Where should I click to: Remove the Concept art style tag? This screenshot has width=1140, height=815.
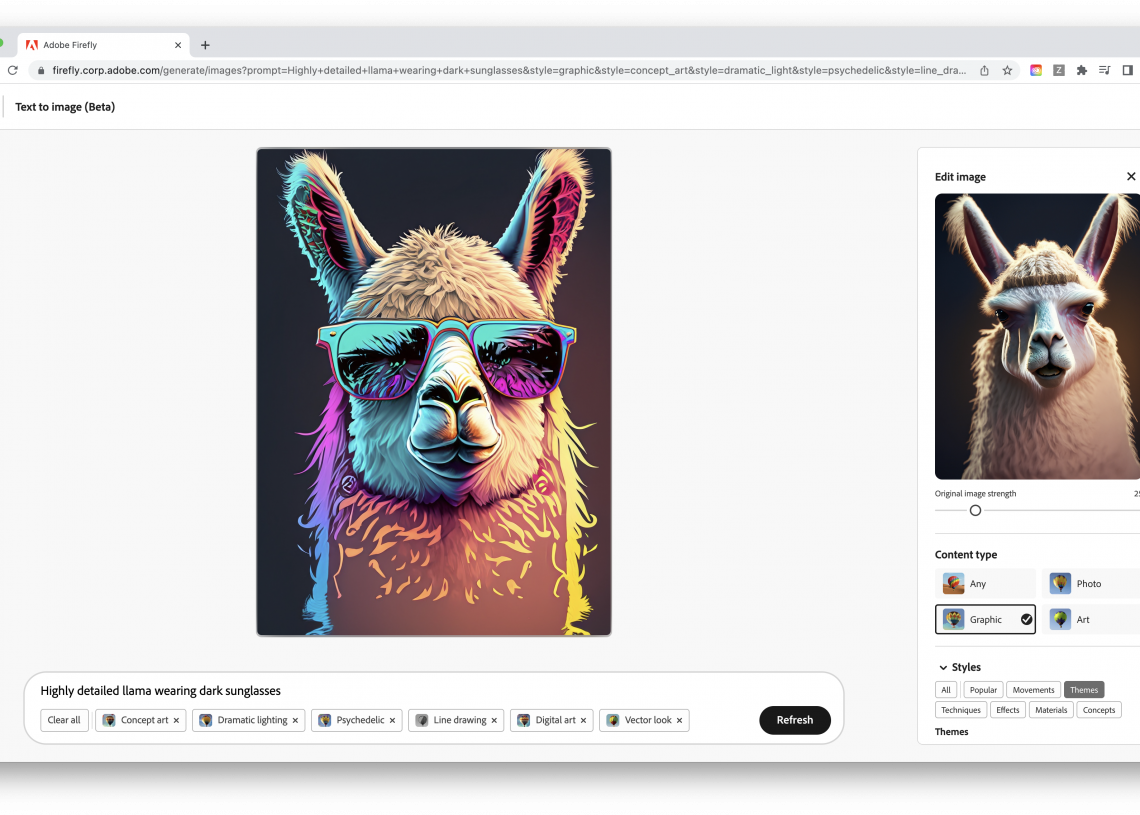pos(176,720)
